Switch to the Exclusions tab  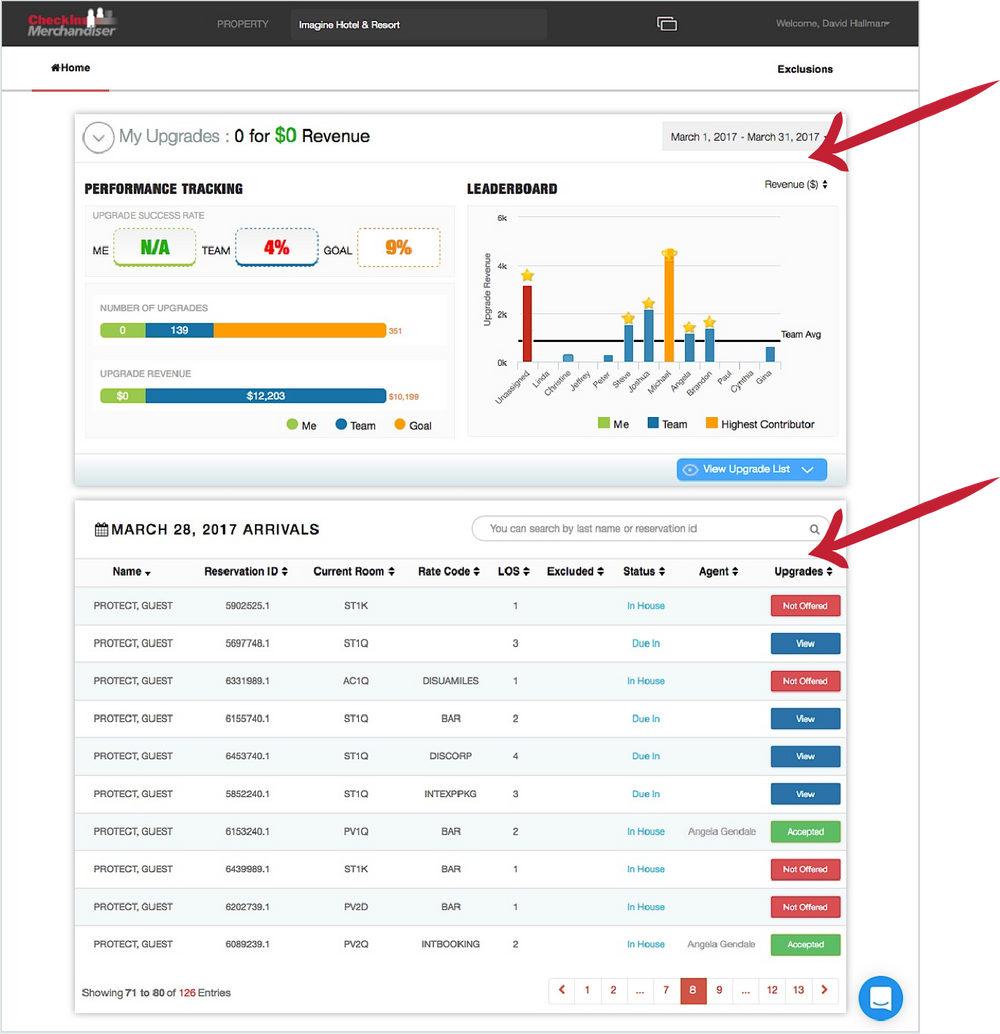pyautogui.click(x=806, y=69)
